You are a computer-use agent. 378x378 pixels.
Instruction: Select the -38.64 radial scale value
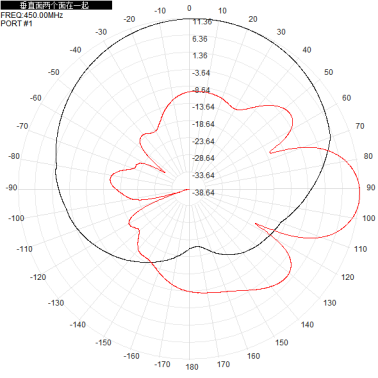203,193
